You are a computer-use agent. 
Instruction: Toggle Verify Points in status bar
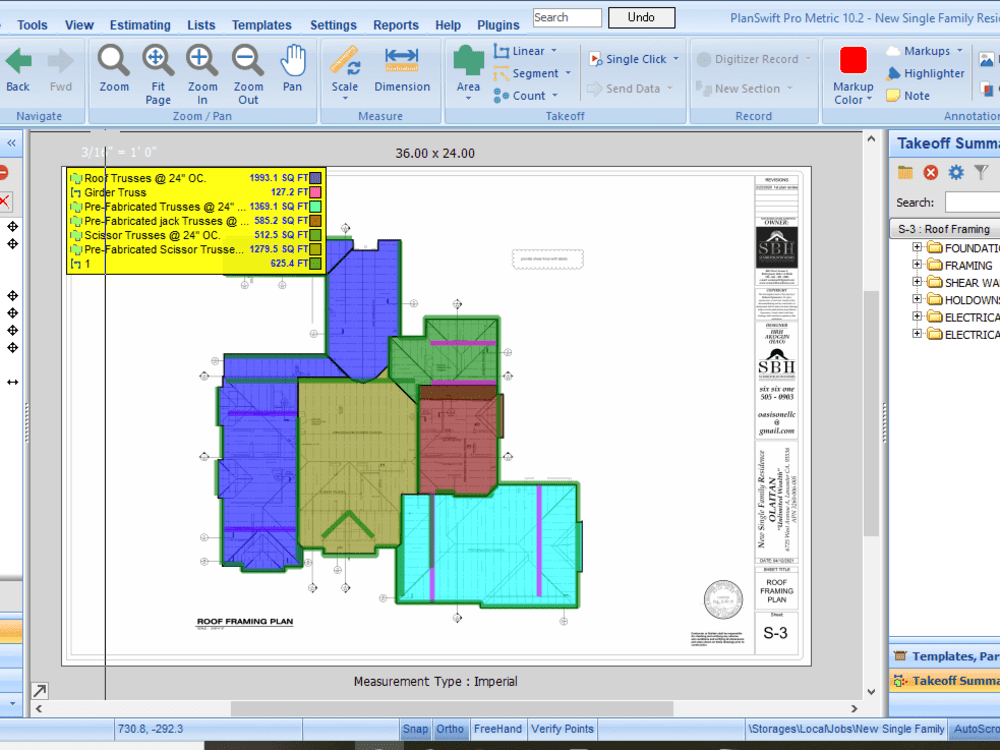[x=562, y=729]
